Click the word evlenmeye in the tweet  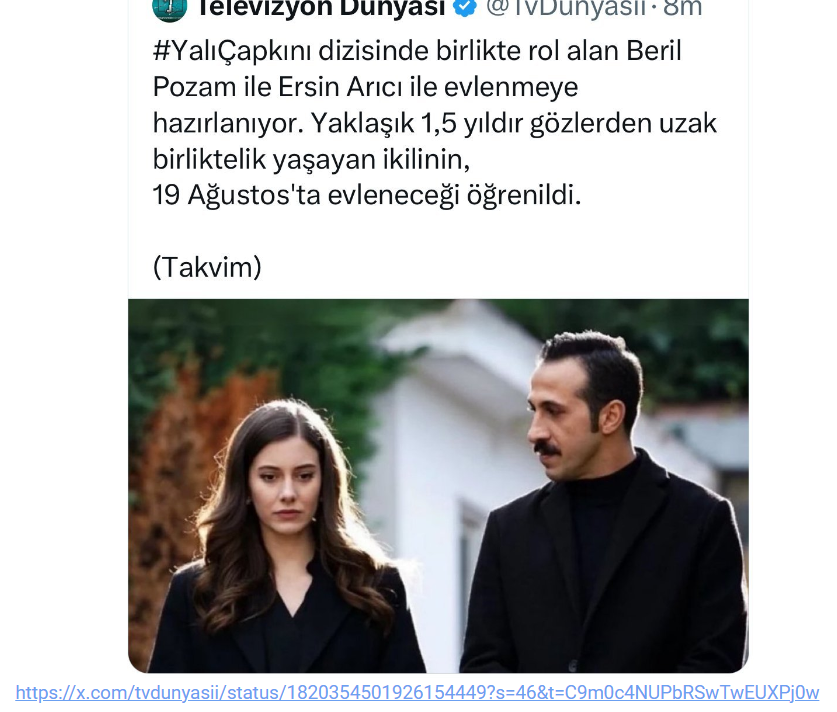[511, 88]
